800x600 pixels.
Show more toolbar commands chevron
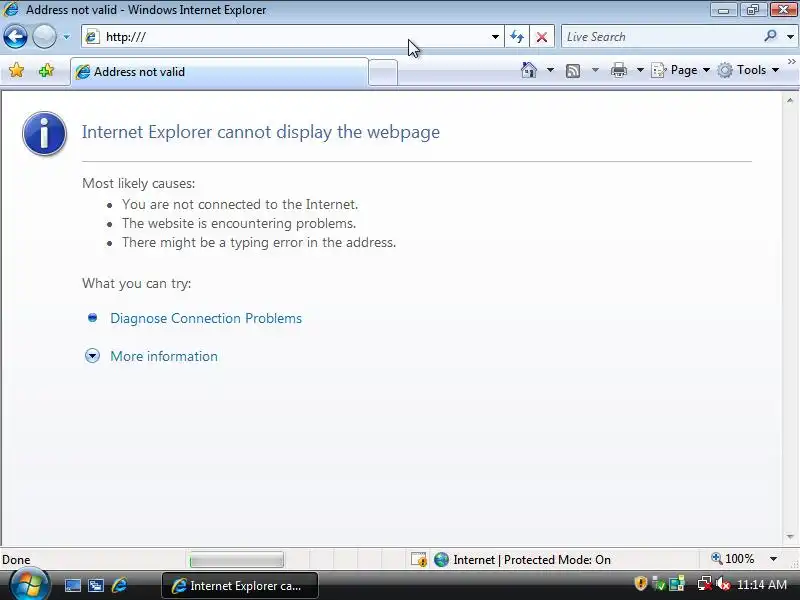[792, 62]
